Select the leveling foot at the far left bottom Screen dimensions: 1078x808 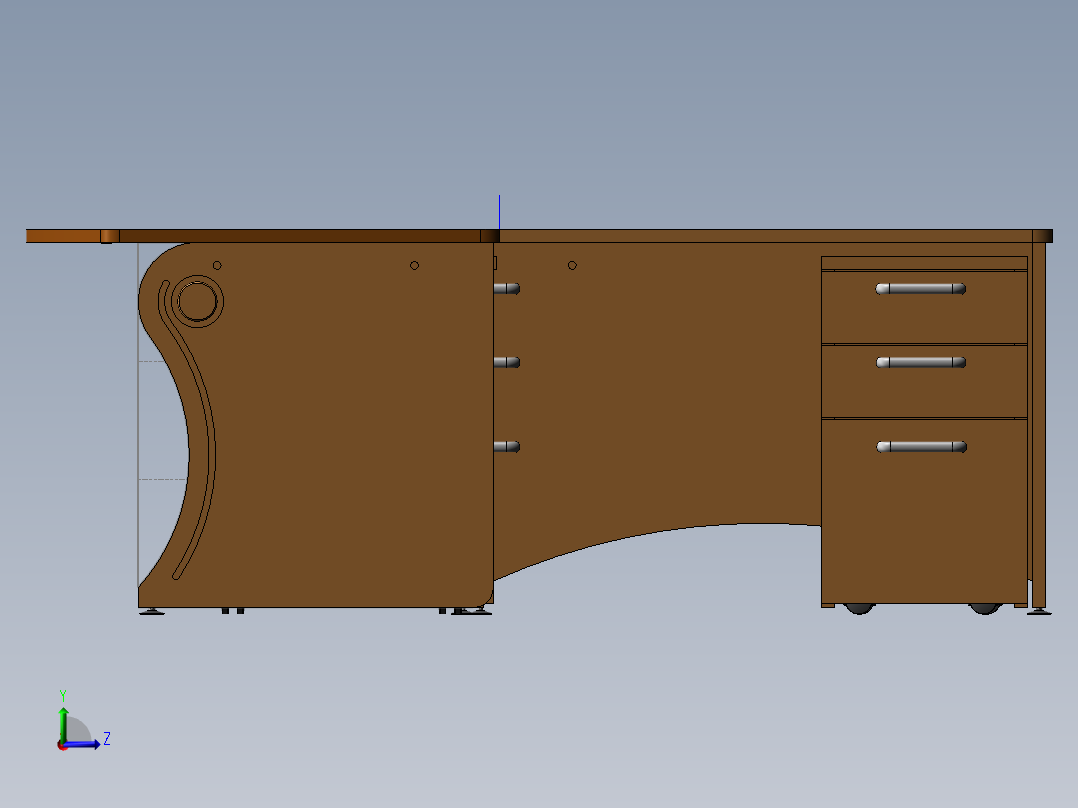[x=152, y=611]
